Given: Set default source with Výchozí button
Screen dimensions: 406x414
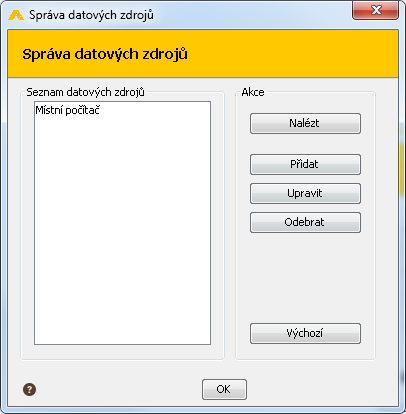Looking at the screenshot, I should click(305, 333).
